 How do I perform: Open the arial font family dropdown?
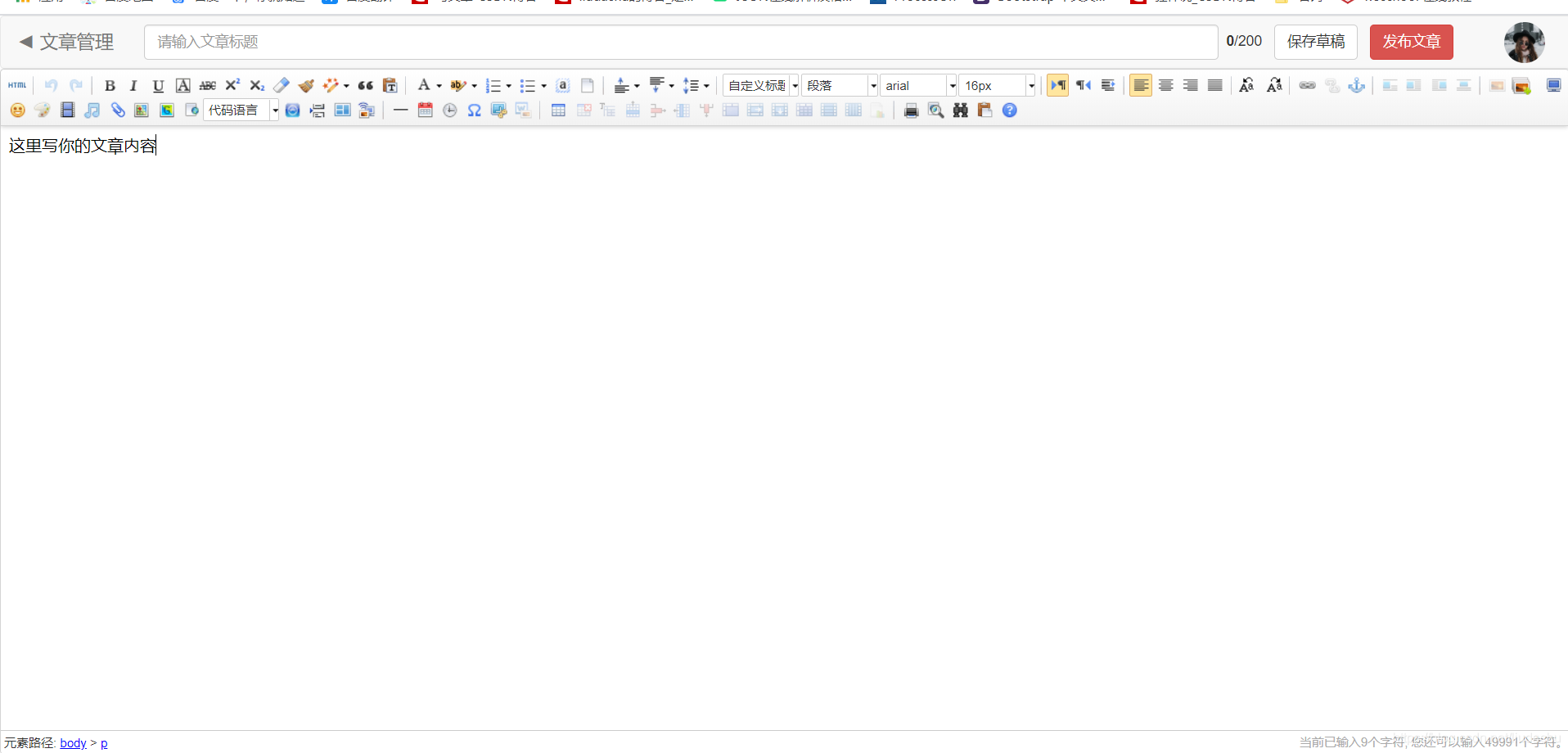coord(918,85)
